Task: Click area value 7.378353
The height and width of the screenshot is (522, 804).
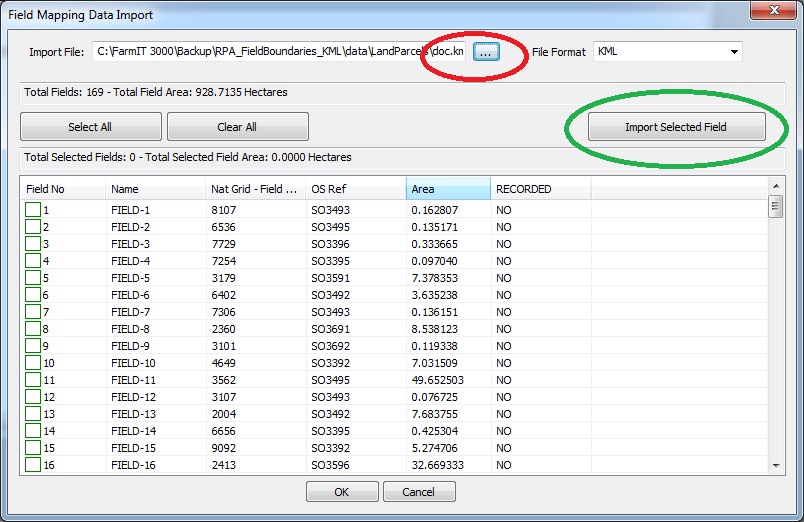Action: tap(434, 278)
